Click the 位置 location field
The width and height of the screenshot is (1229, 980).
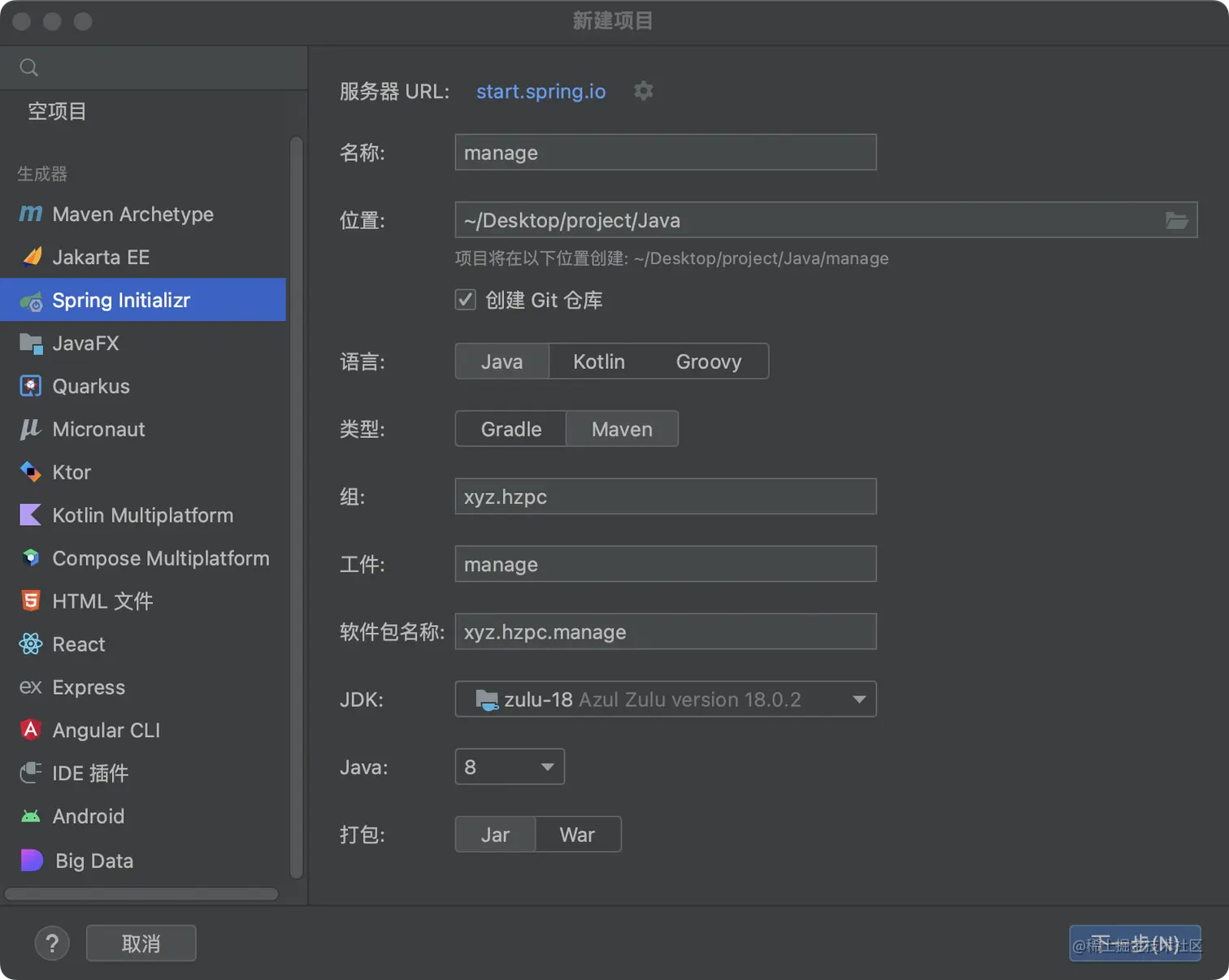coord(826,220)
